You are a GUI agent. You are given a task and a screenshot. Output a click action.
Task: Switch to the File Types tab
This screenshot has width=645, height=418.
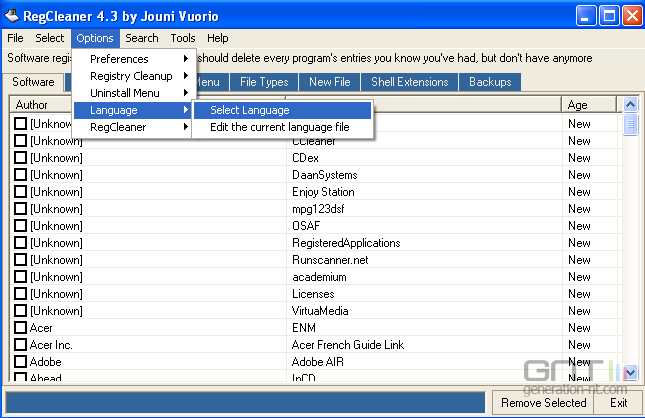coord(264,82)
